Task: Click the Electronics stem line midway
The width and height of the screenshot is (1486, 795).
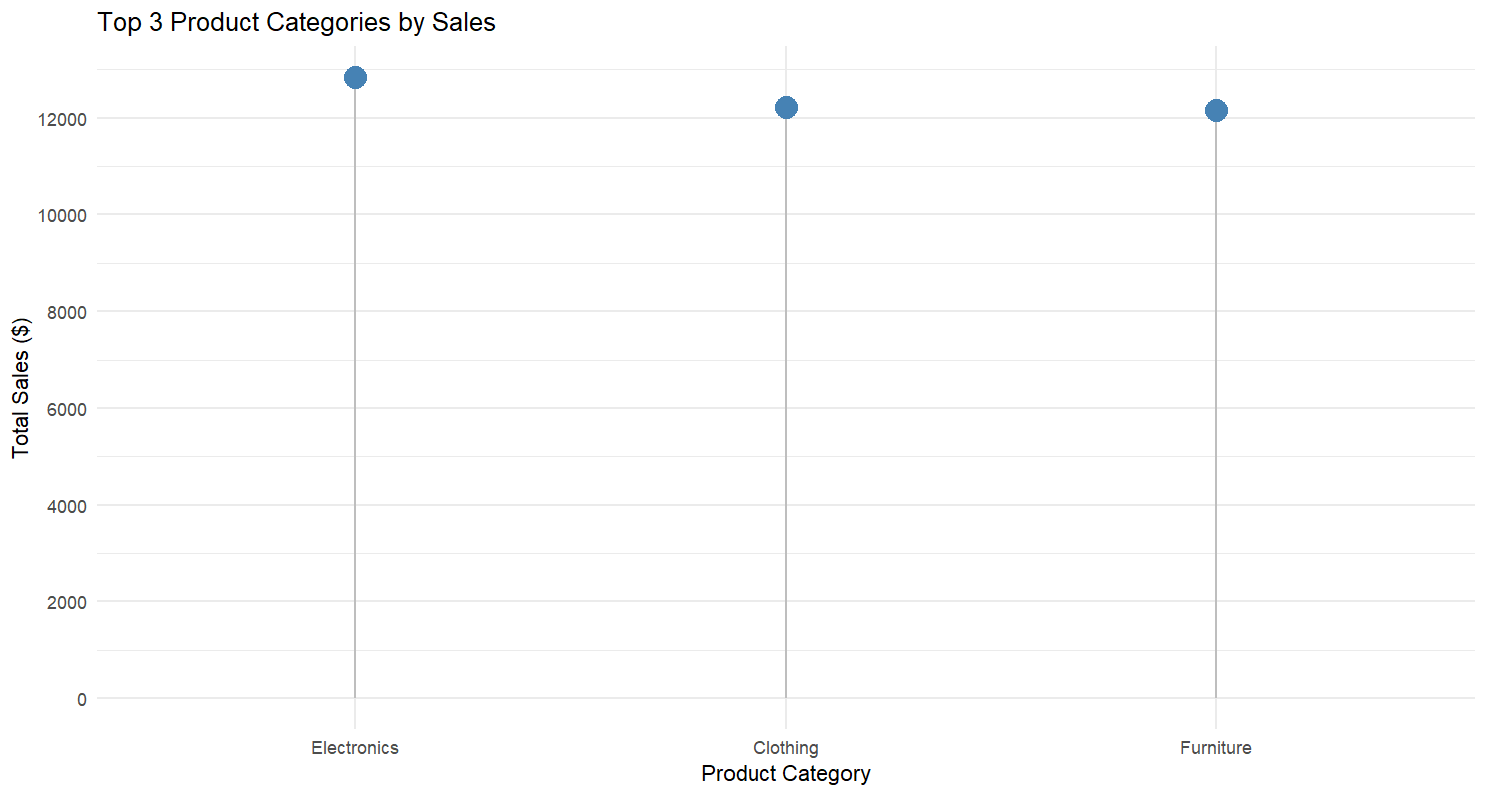Action: click(x=355, y=388)
